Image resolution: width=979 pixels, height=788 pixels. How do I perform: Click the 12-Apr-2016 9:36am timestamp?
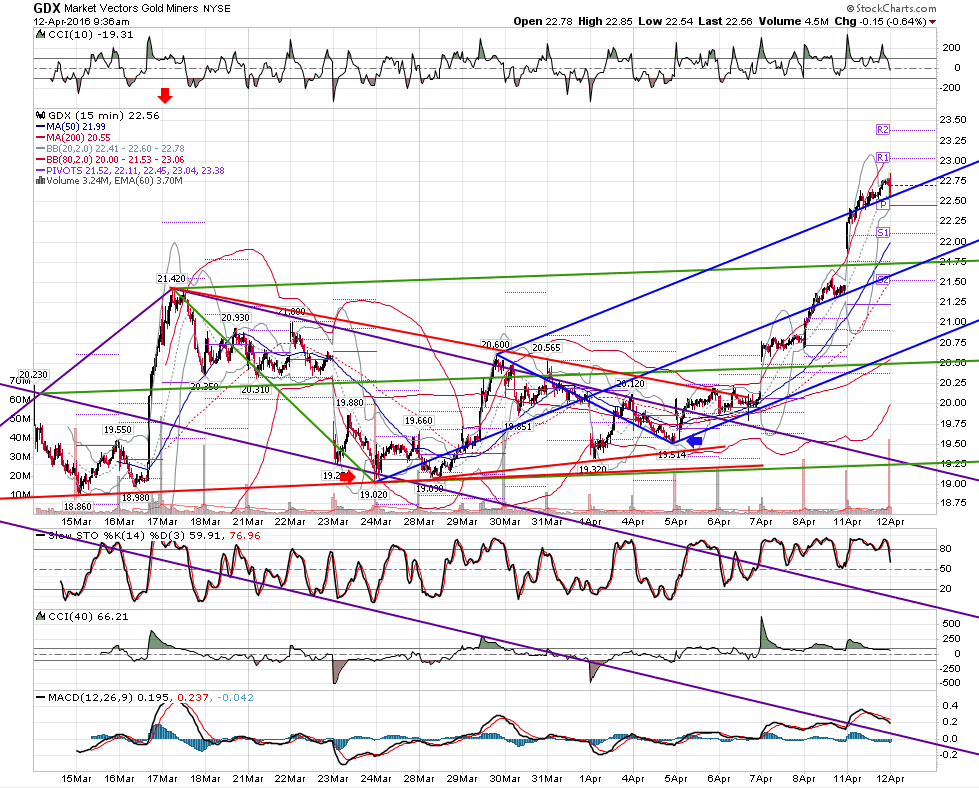[82, 22]
